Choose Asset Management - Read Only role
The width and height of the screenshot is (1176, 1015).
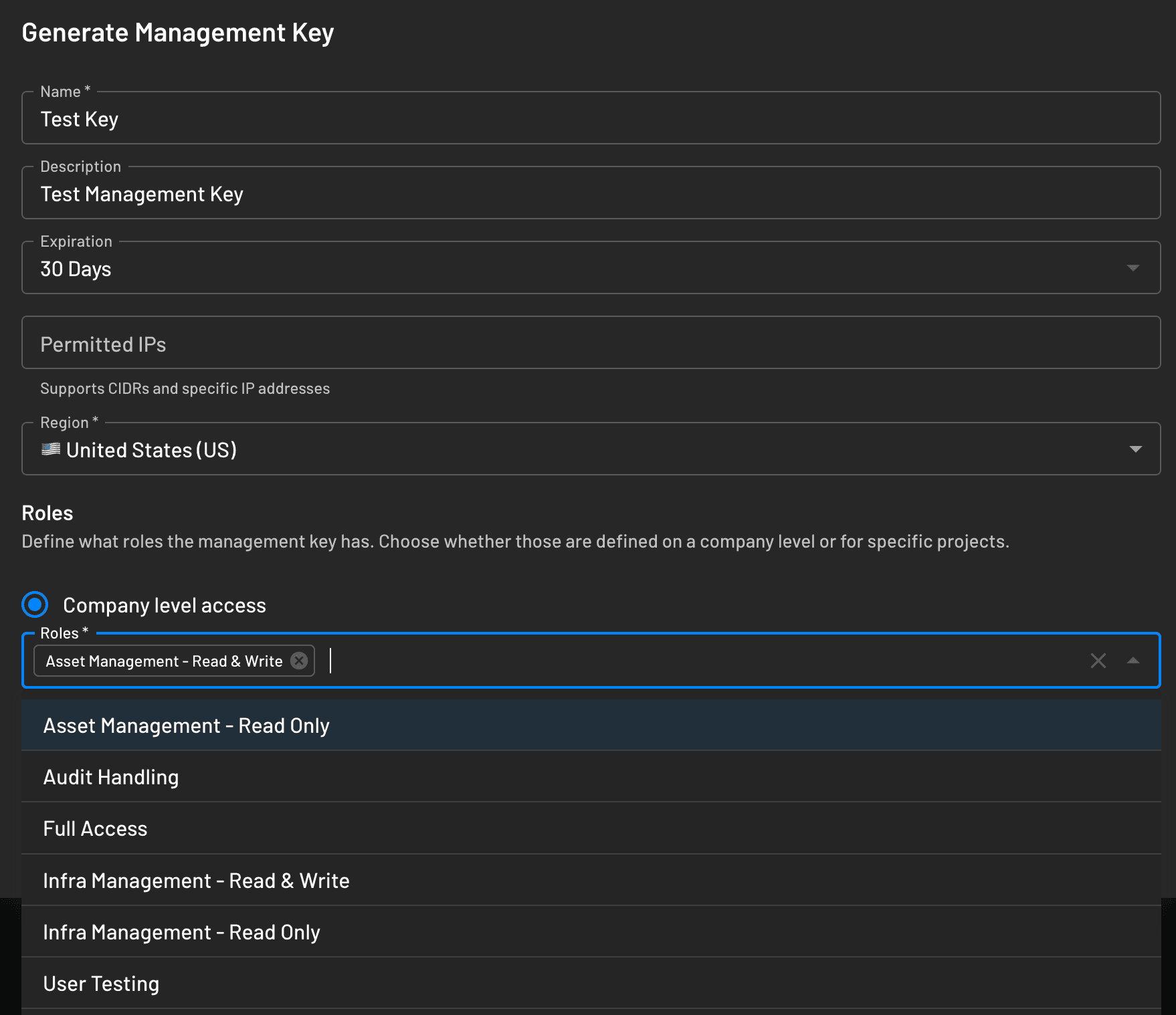tap(186, 725)
